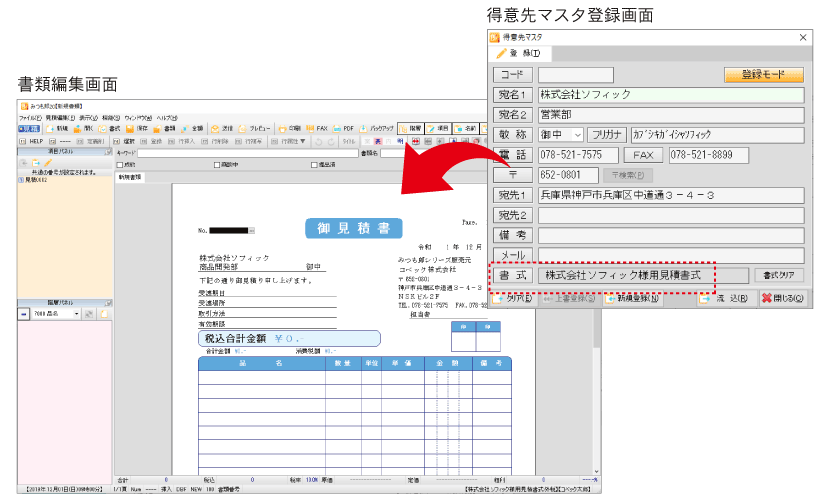The height and width of the screenshot is (500, 830).
Task: Select the 新規書類 document tab
Action: pos(130,178)
